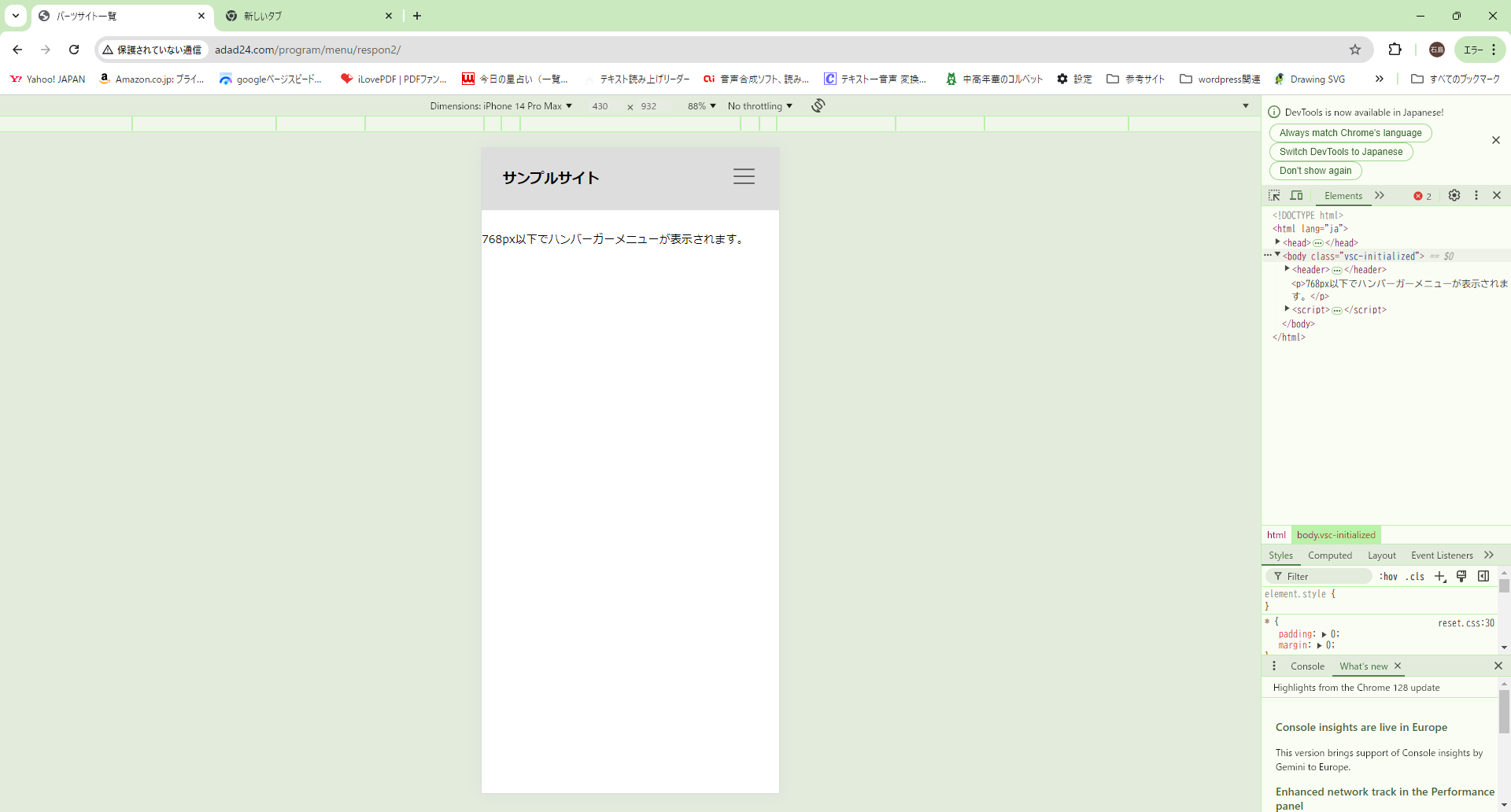Viewport: 1511px width, 812px height.
Task: Click the Styles pane scrollbar down arrow
Action: [x=1504, y=648]
